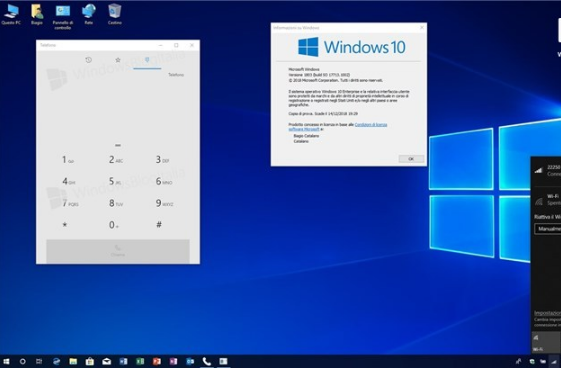Select the connected cellular network entry
This screenshot has height=368, width=561.
pyautogui.click(x=546, y=171)
